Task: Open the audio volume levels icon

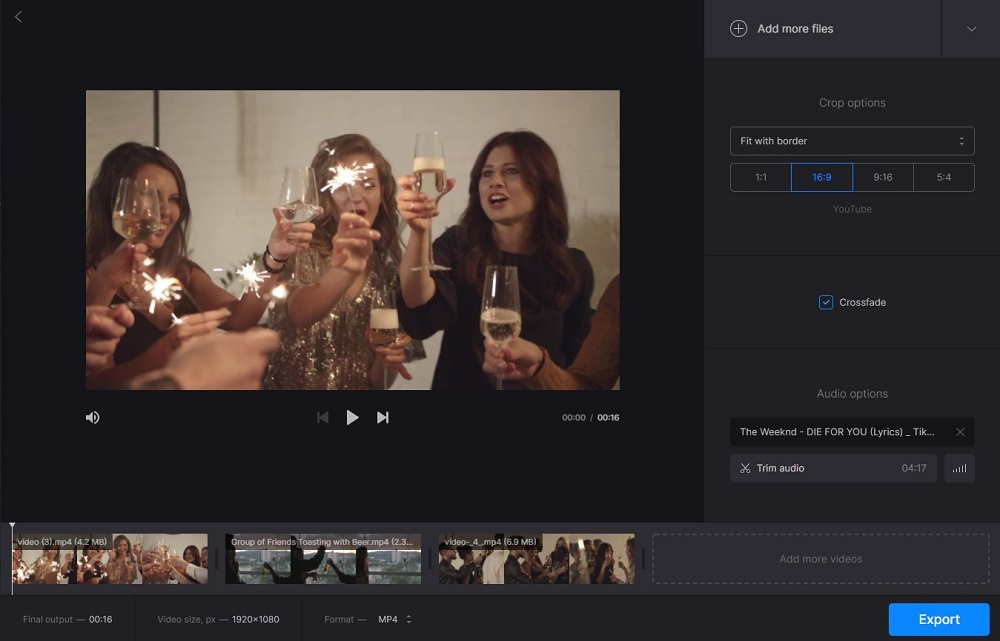Action: point(959,467)
